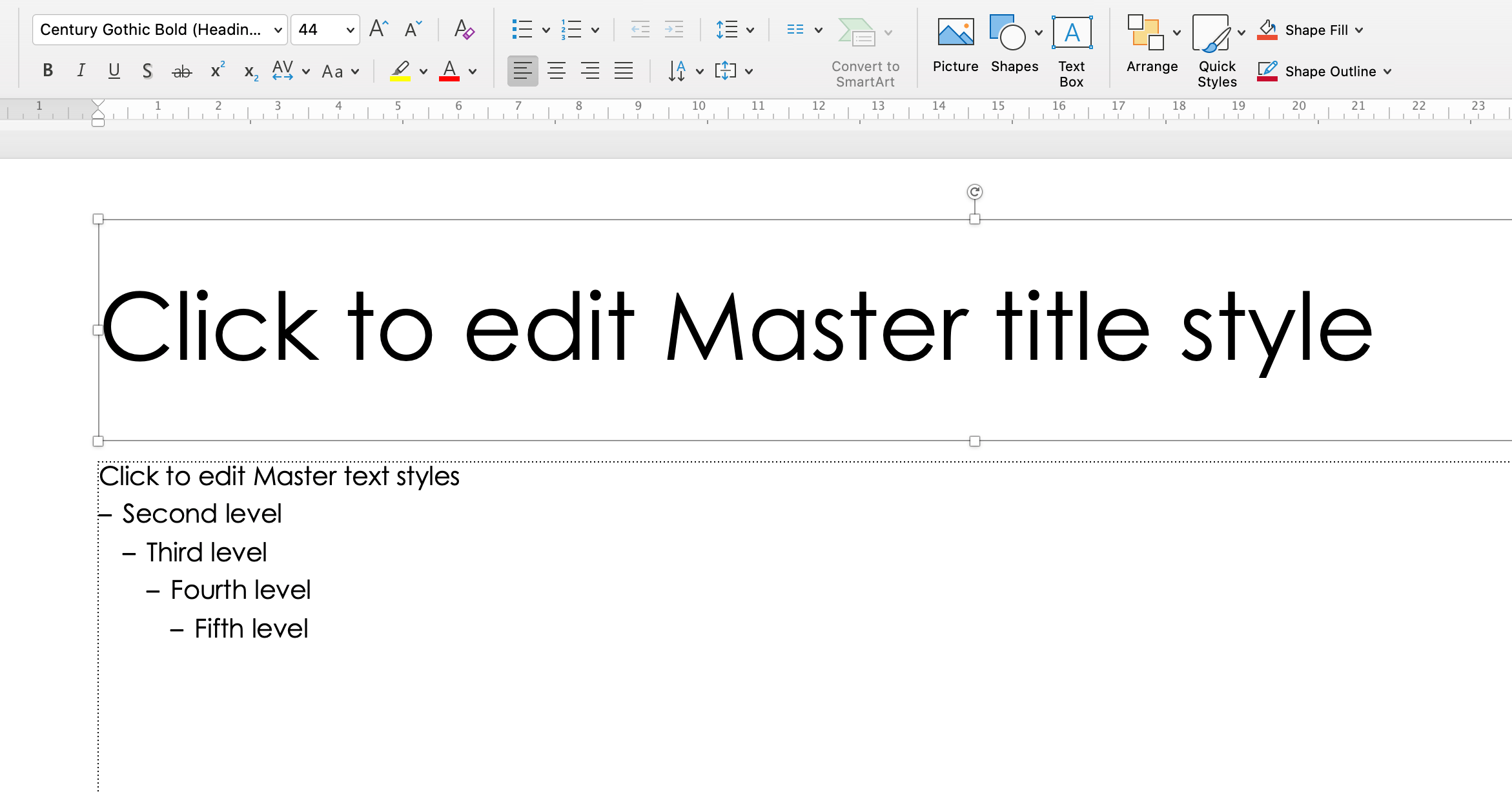This screenshot has height=792, width=1512.
Task: Click the bulleted list icon
Action: (522, 30)
